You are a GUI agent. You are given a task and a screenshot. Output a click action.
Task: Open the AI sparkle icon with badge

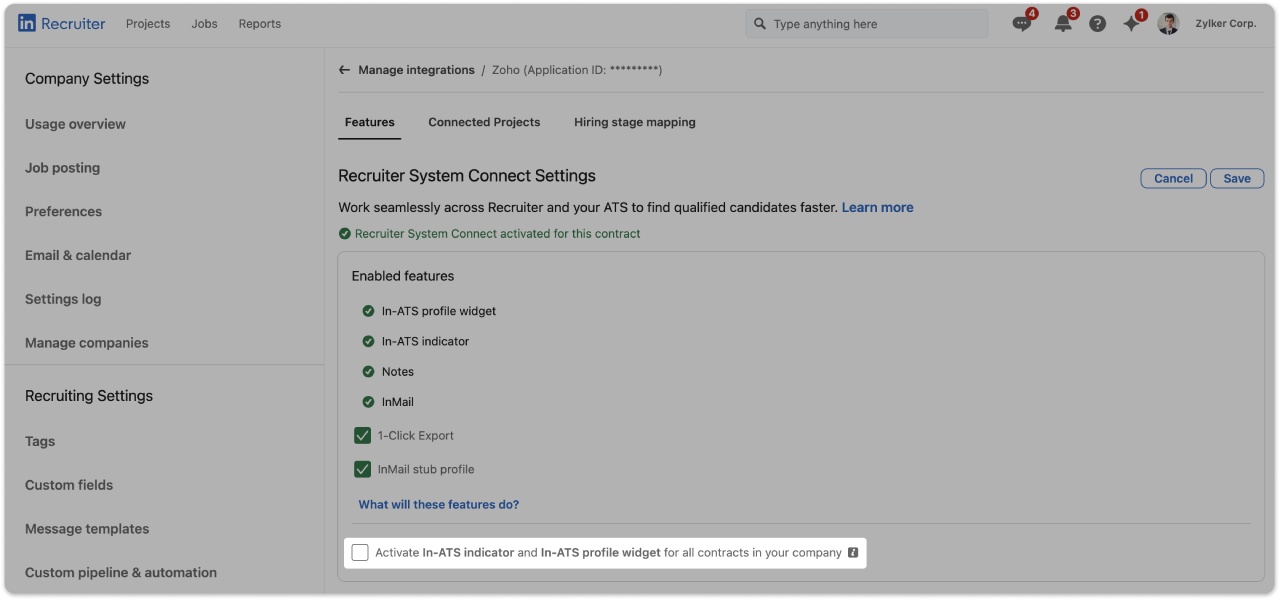click(1132, 23)
